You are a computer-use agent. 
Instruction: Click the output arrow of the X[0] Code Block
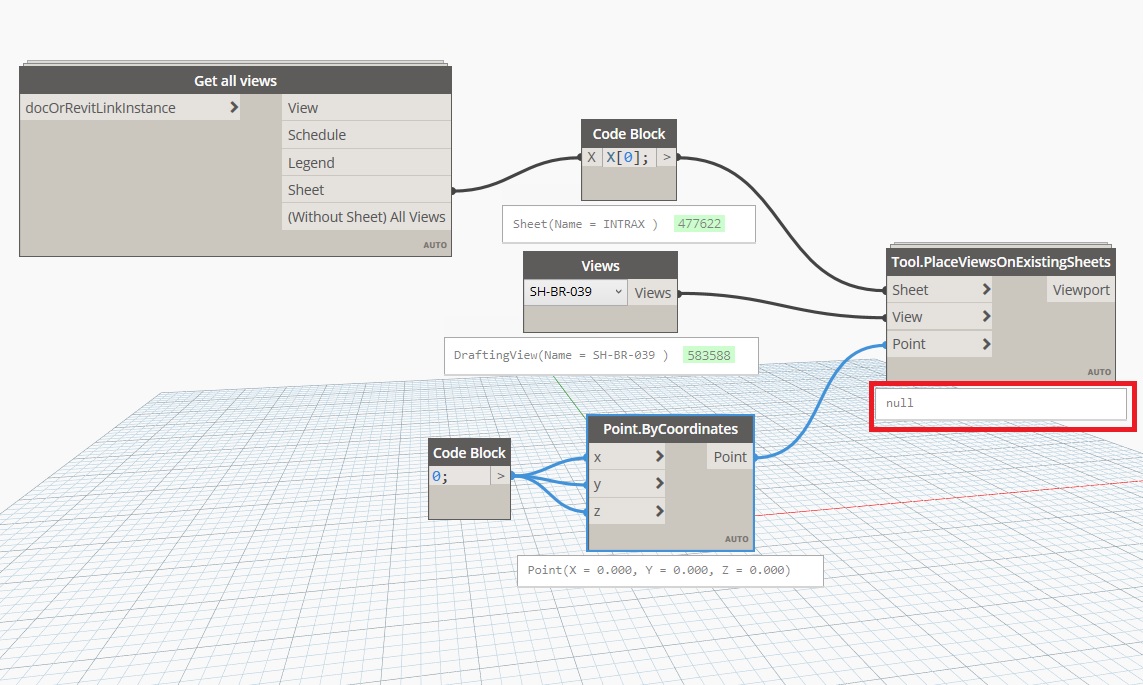(666, 157)
